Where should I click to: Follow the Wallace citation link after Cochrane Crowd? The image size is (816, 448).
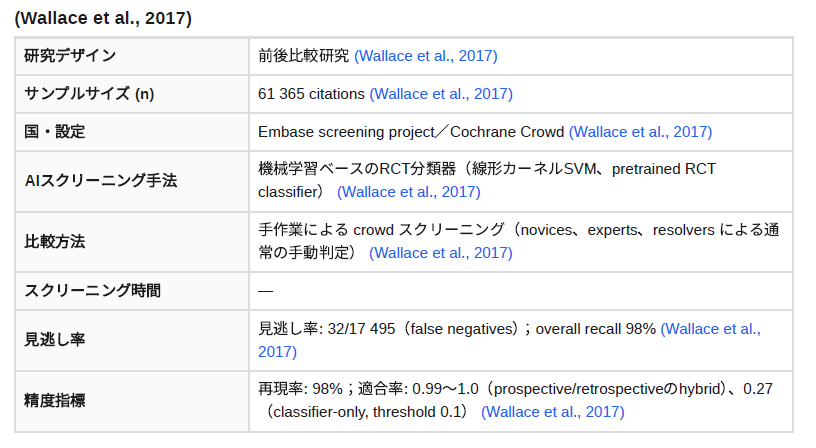coord(640,132)
